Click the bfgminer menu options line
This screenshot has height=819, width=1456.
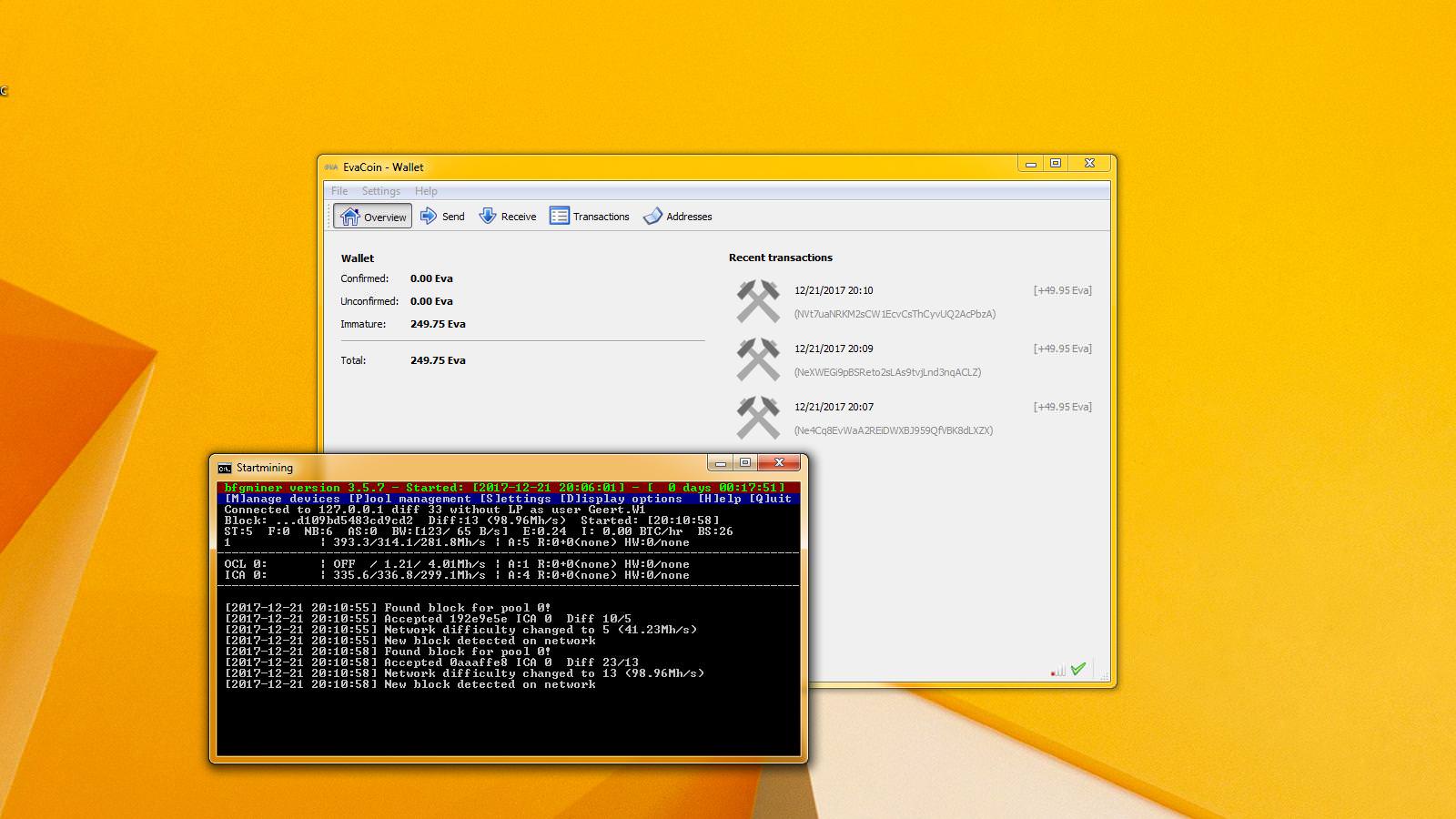(x=508, y=499)
